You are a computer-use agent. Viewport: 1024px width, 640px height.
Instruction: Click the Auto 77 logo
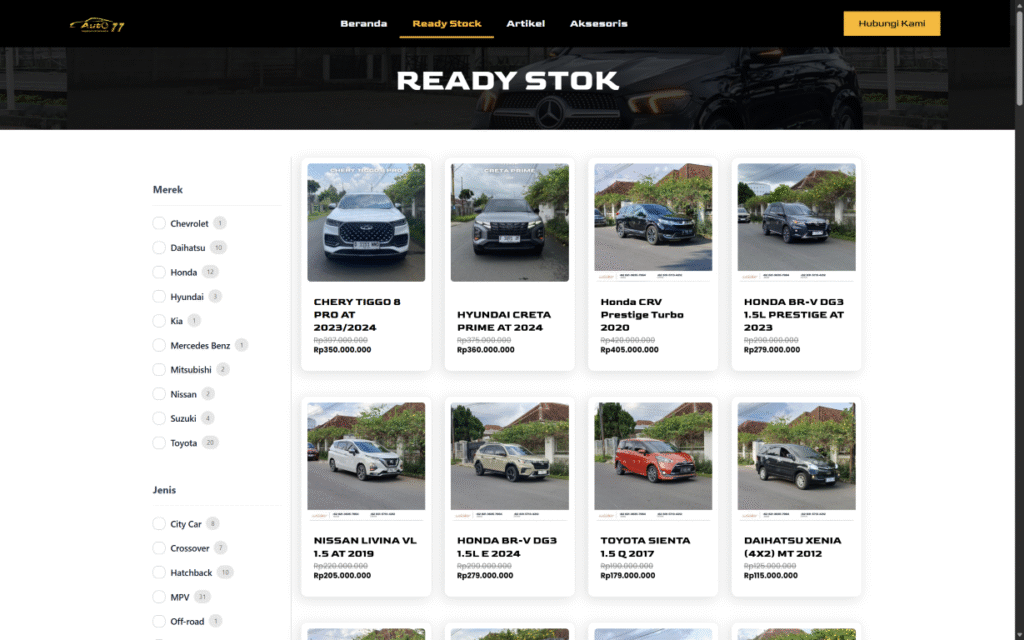click(x=97, y=25)
